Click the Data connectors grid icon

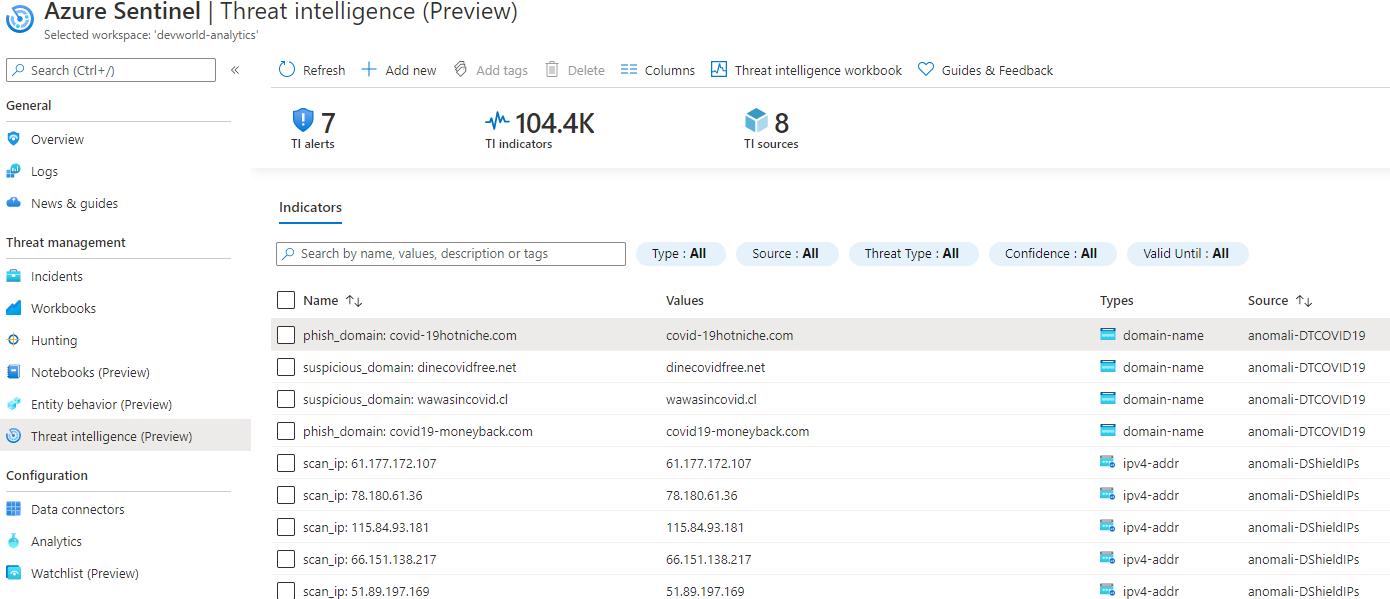(13, 509)
